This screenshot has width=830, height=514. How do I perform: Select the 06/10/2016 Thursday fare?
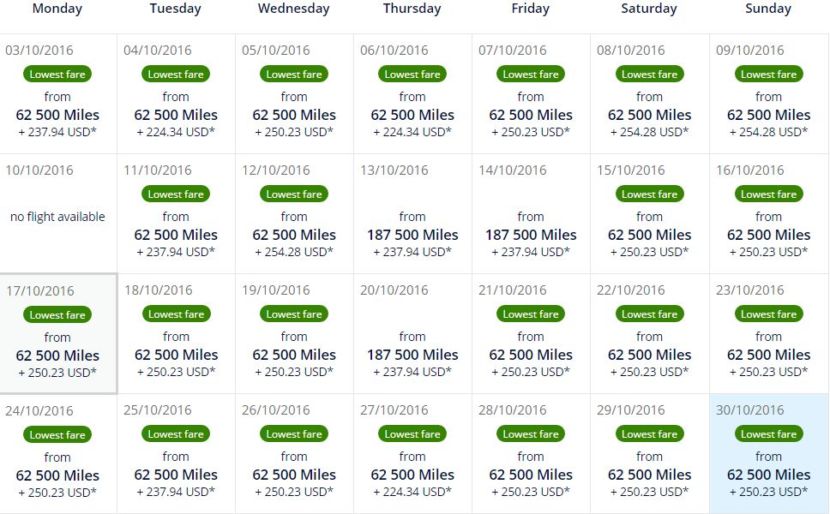(412, 94)
